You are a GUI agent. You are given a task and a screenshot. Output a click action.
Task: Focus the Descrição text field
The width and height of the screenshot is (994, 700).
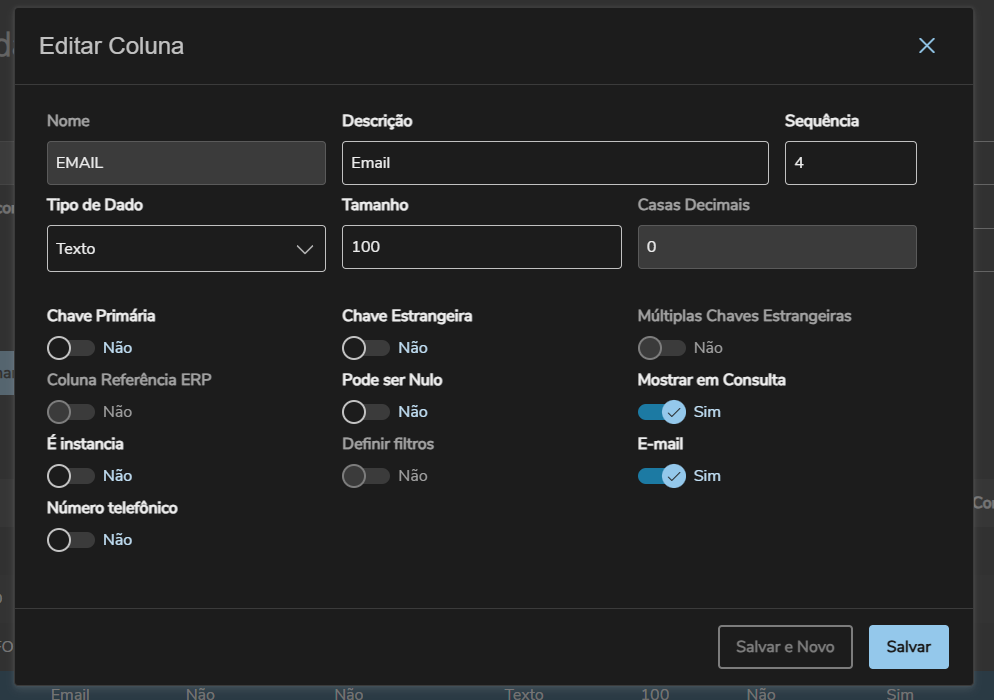click(555, 163)
